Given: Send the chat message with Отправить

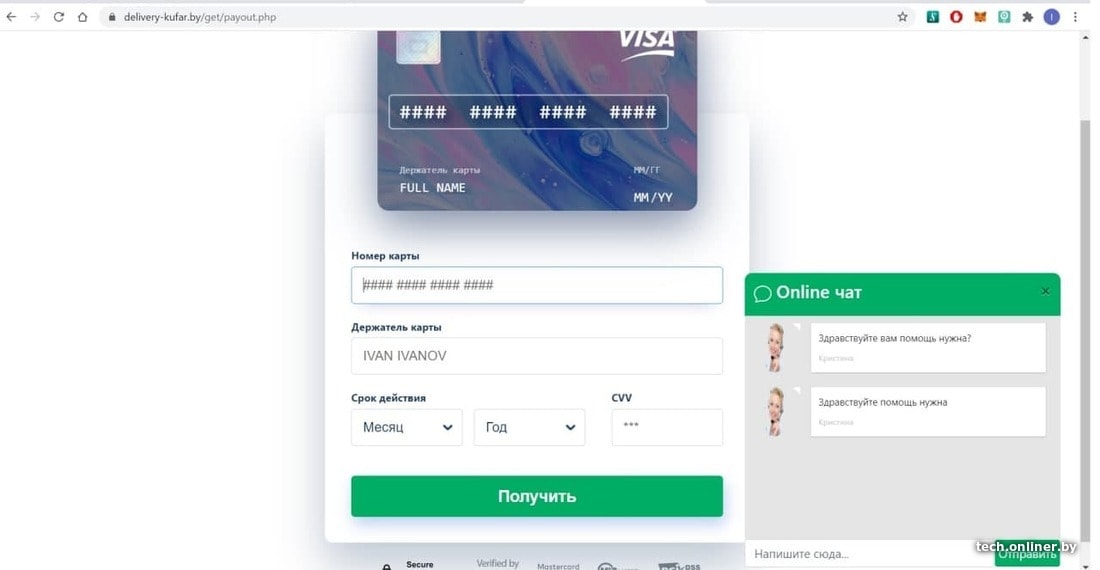Looking at the screenshot, I should (1027, 554).
